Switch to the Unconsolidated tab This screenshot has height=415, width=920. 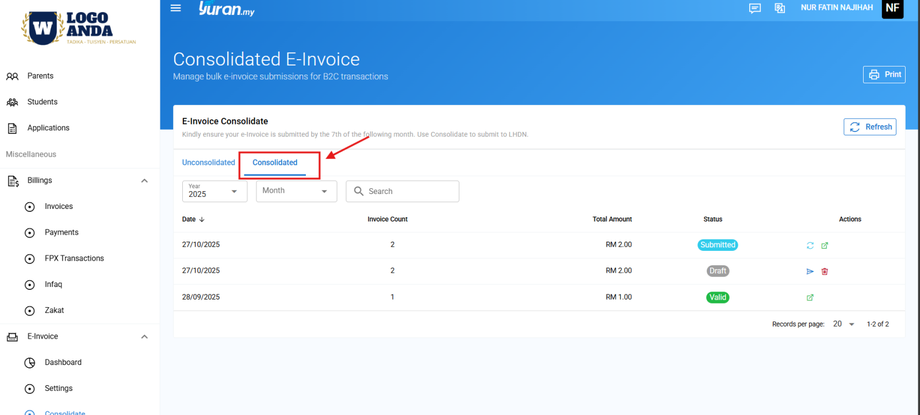pyautogui.click(x=208, y=162)
